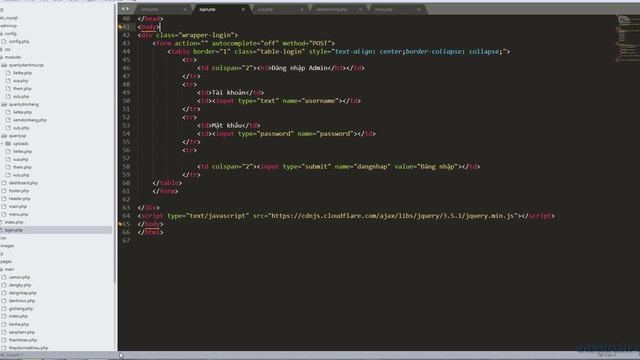Click the code minimap
Viewport: 640px width, 360px height.
[x=627, y=39]
